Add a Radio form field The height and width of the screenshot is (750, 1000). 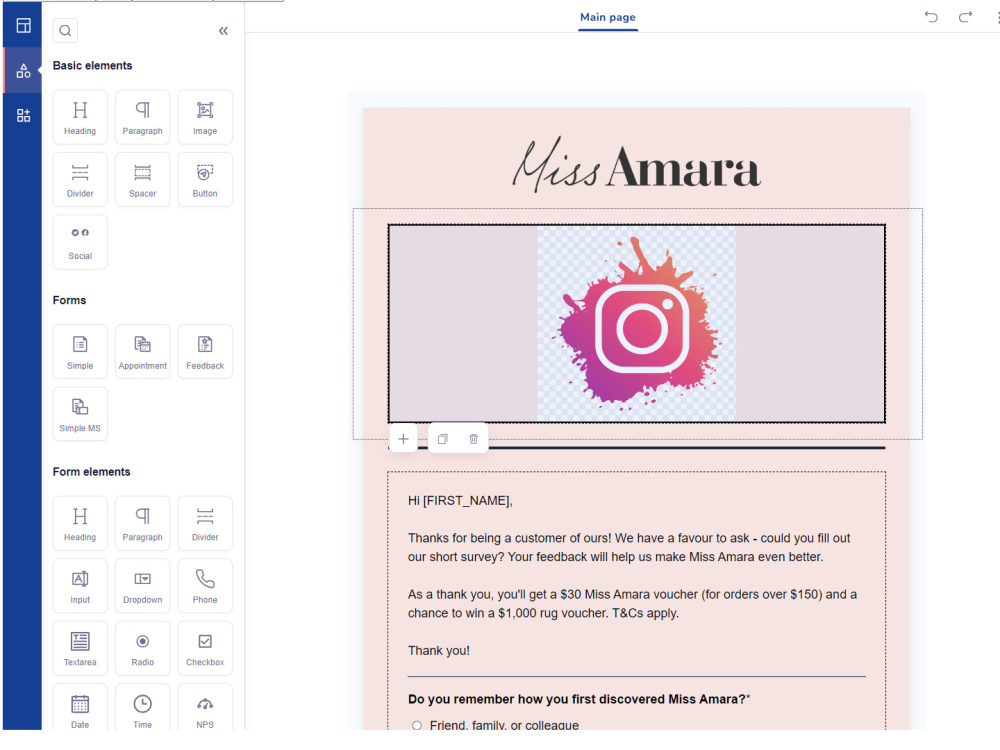point(142,649)
